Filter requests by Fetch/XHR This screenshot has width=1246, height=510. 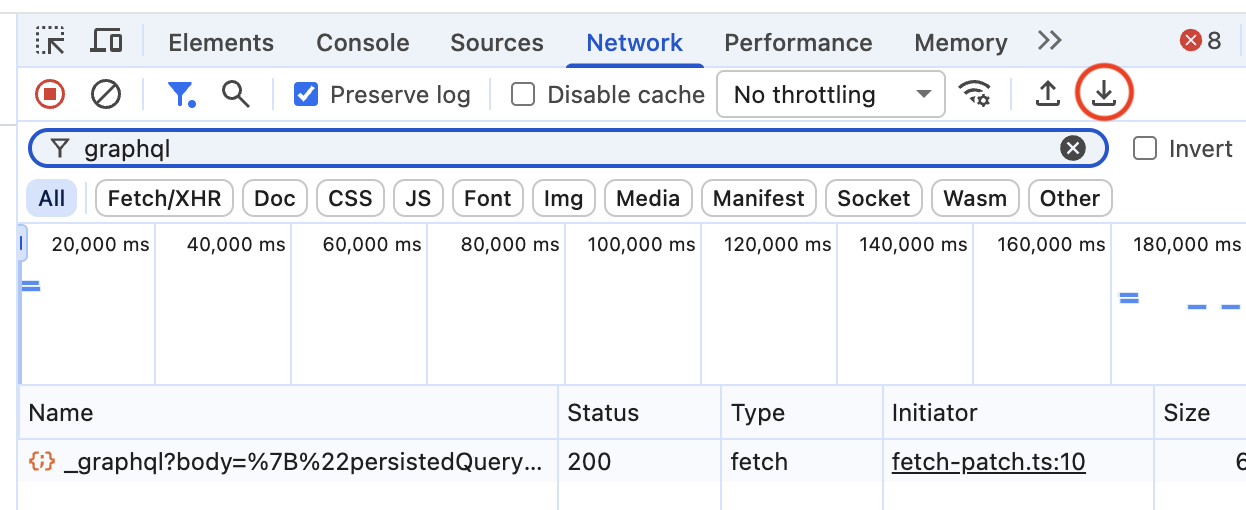(164, 198)
